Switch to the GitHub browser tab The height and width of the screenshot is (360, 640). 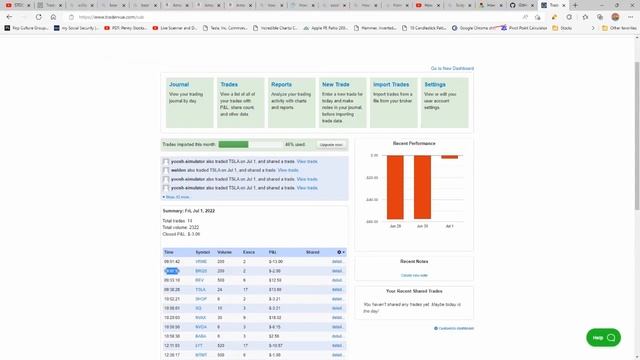(522, 5)
